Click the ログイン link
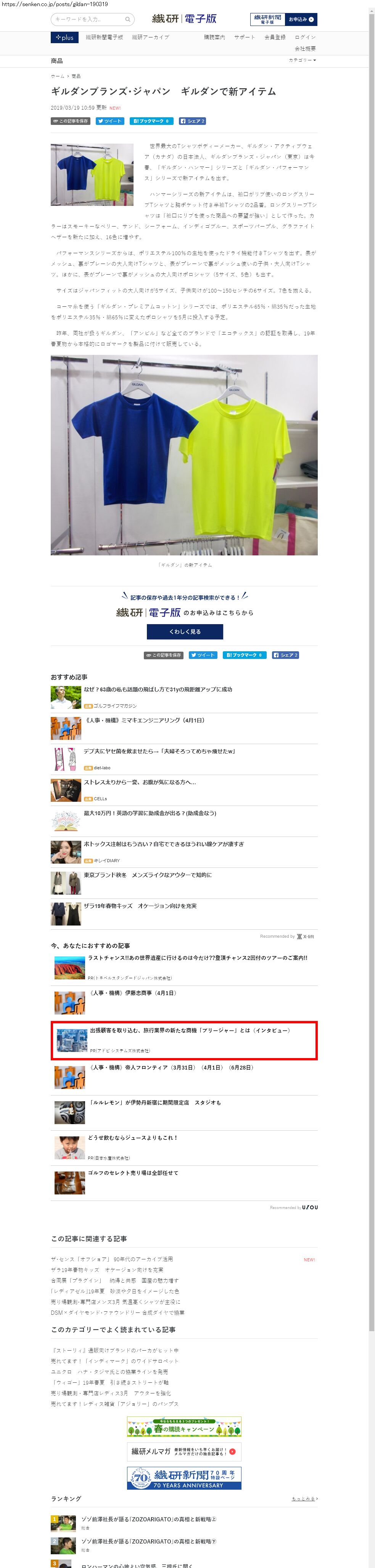The width and height of the screenshot is (375, 1568). (305, 37)
